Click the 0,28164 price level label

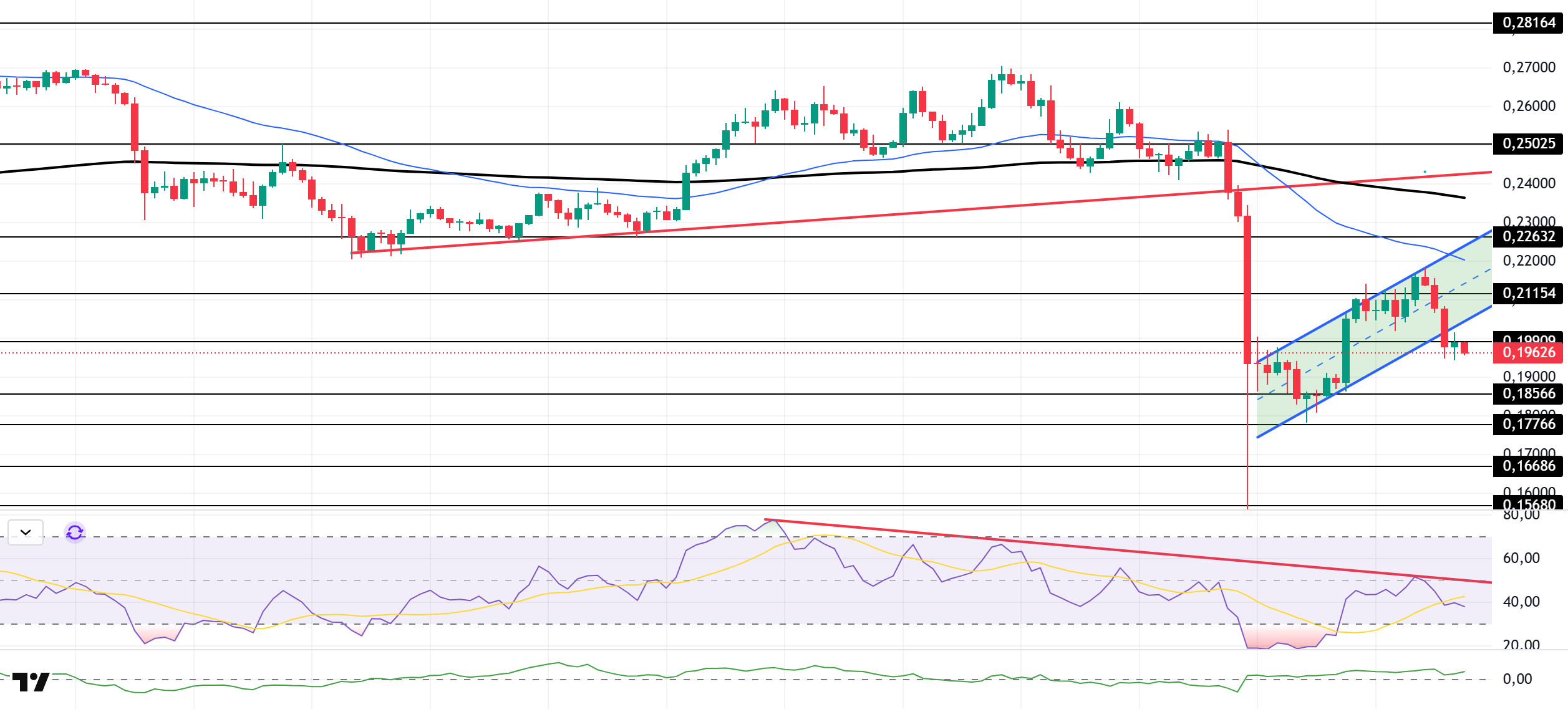coord(1528,23)
